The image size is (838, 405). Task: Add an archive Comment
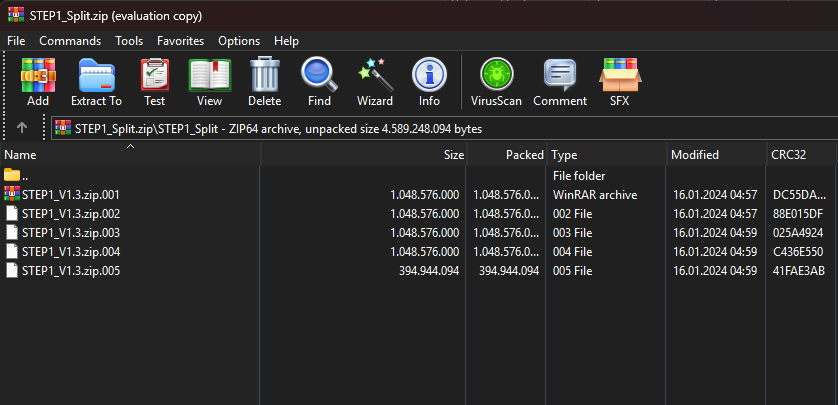[560, 81]
